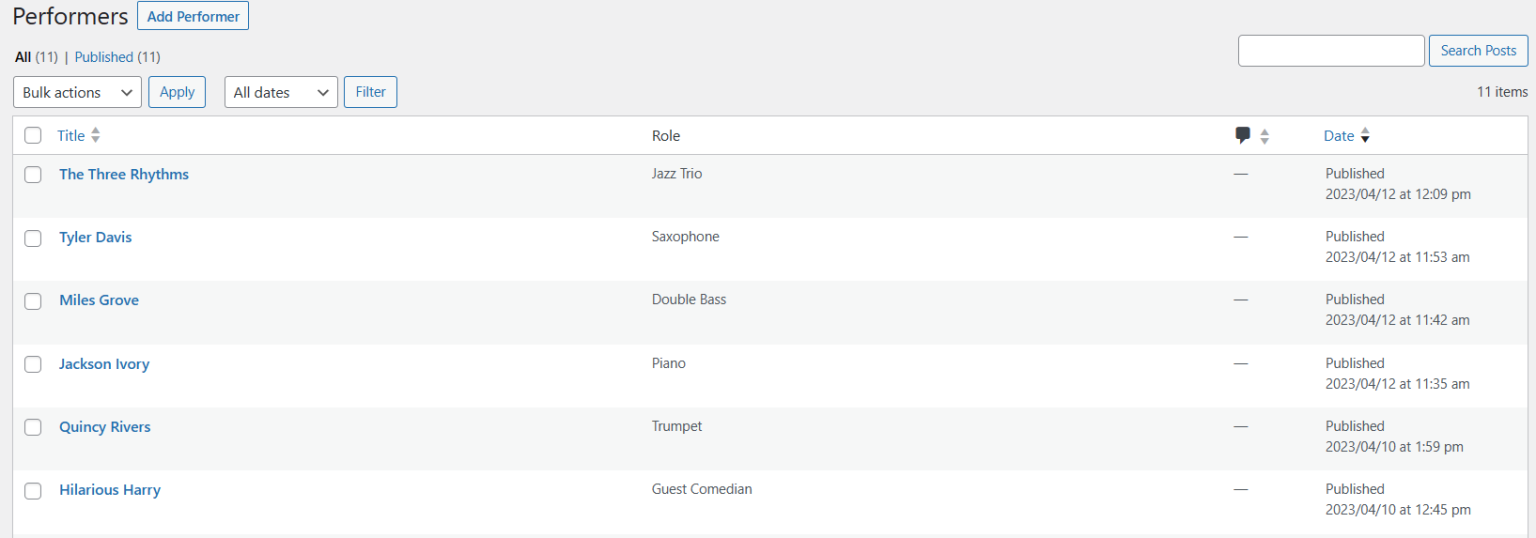Sort by the Date column header
Image resolution: width=1536 pixels, height=538 pixels.
coord(1339,136)
